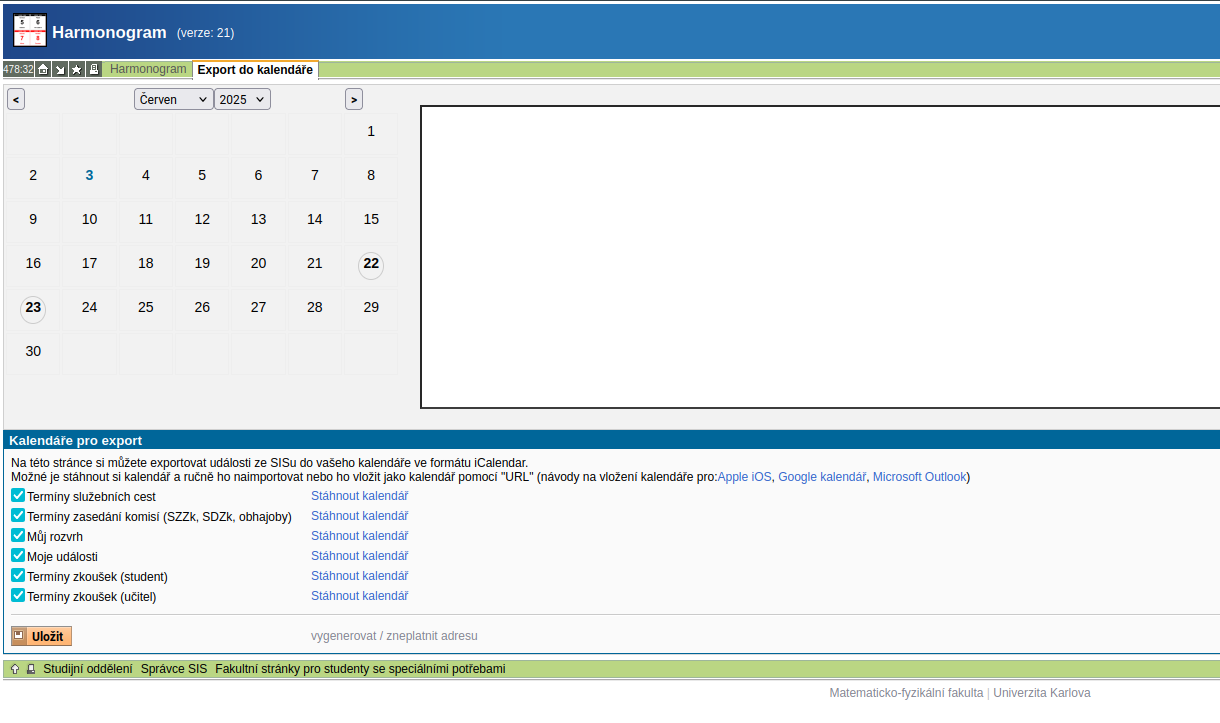This screenshot has height=723, width=1220.
Task: Click the up arrow icon in the footer bar
Action: tap(15, 669)
